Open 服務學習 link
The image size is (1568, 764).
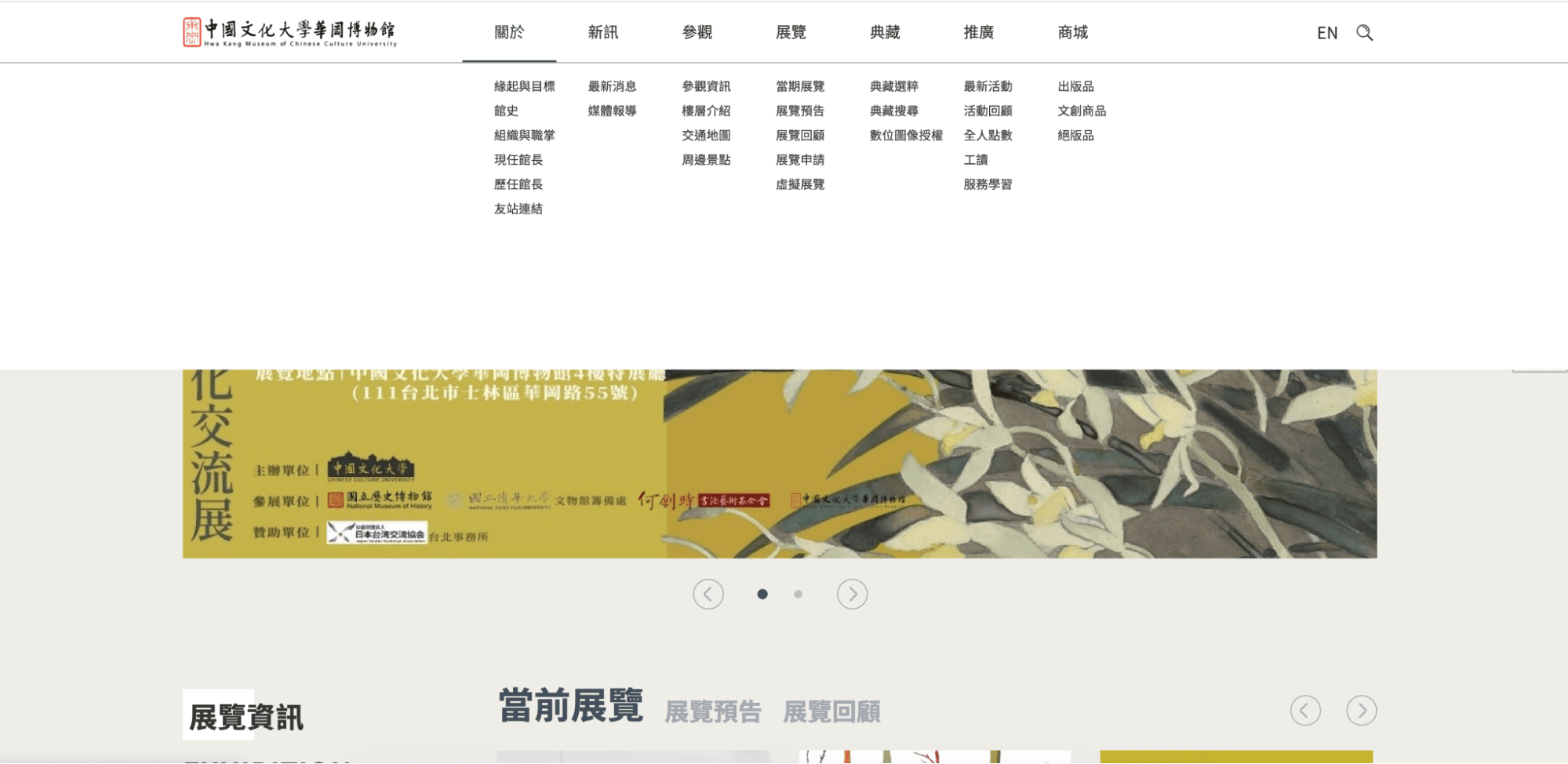pos(988,184)
